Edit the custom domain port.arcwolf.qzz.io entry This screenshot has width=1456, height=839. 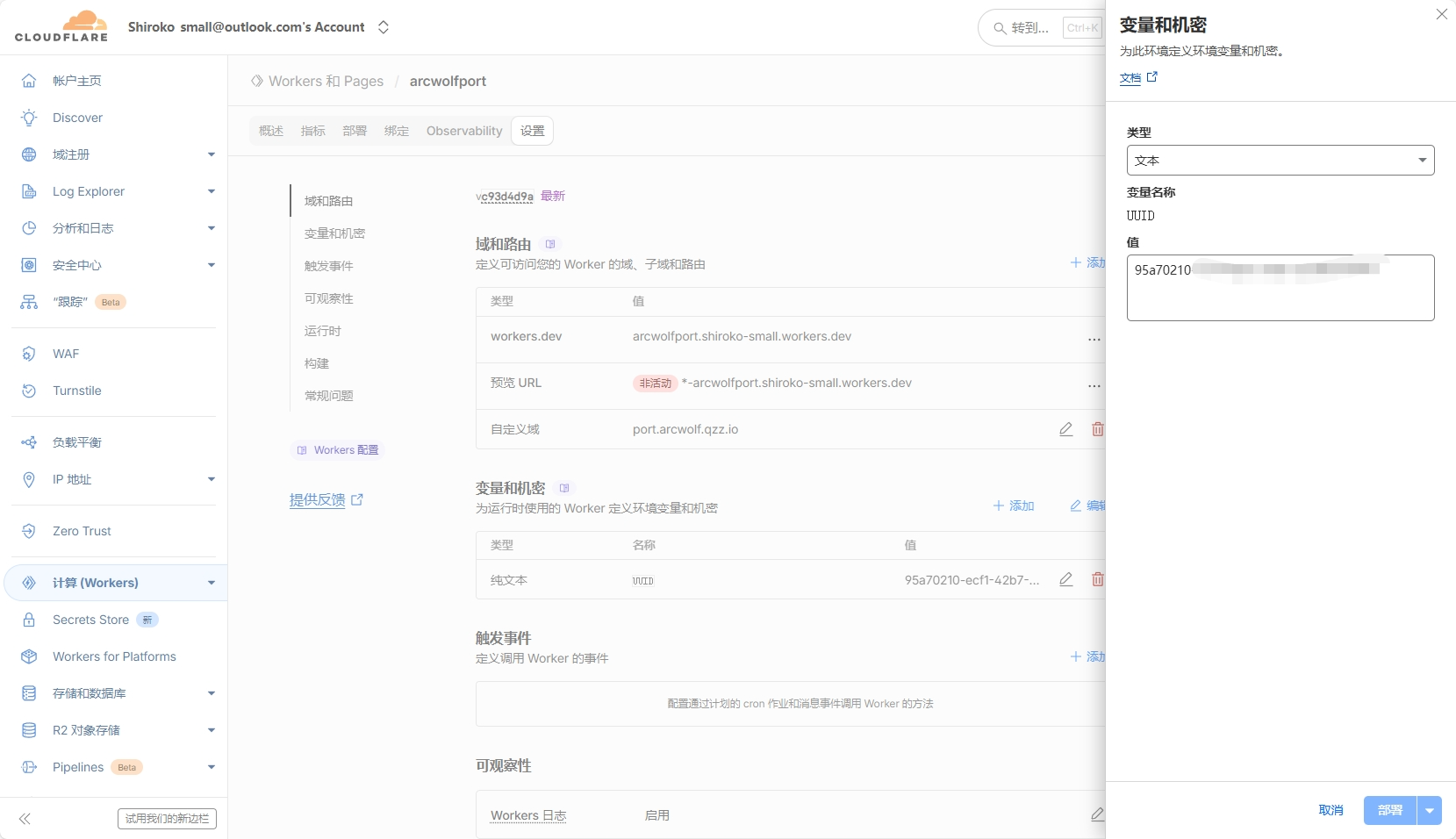[1065, 429]
